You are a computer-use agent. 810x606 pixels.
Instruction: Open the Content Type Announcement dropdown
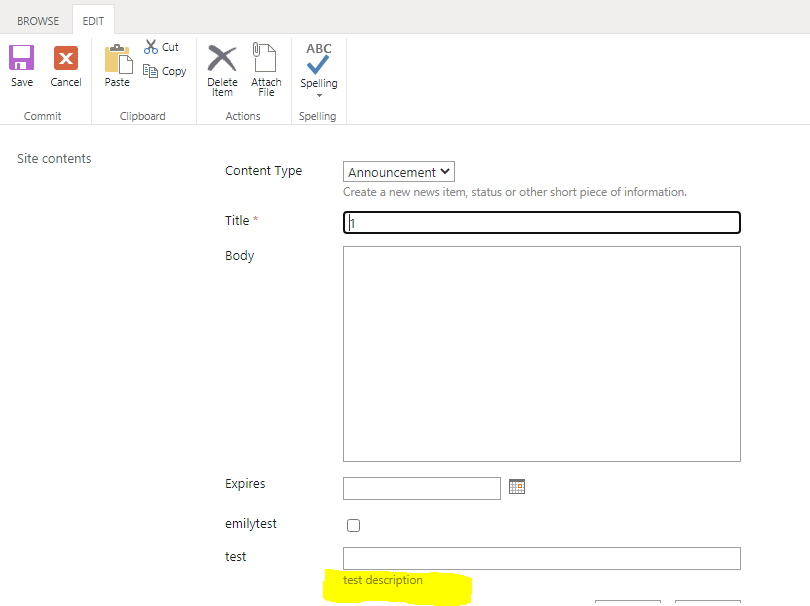[399, 172]
